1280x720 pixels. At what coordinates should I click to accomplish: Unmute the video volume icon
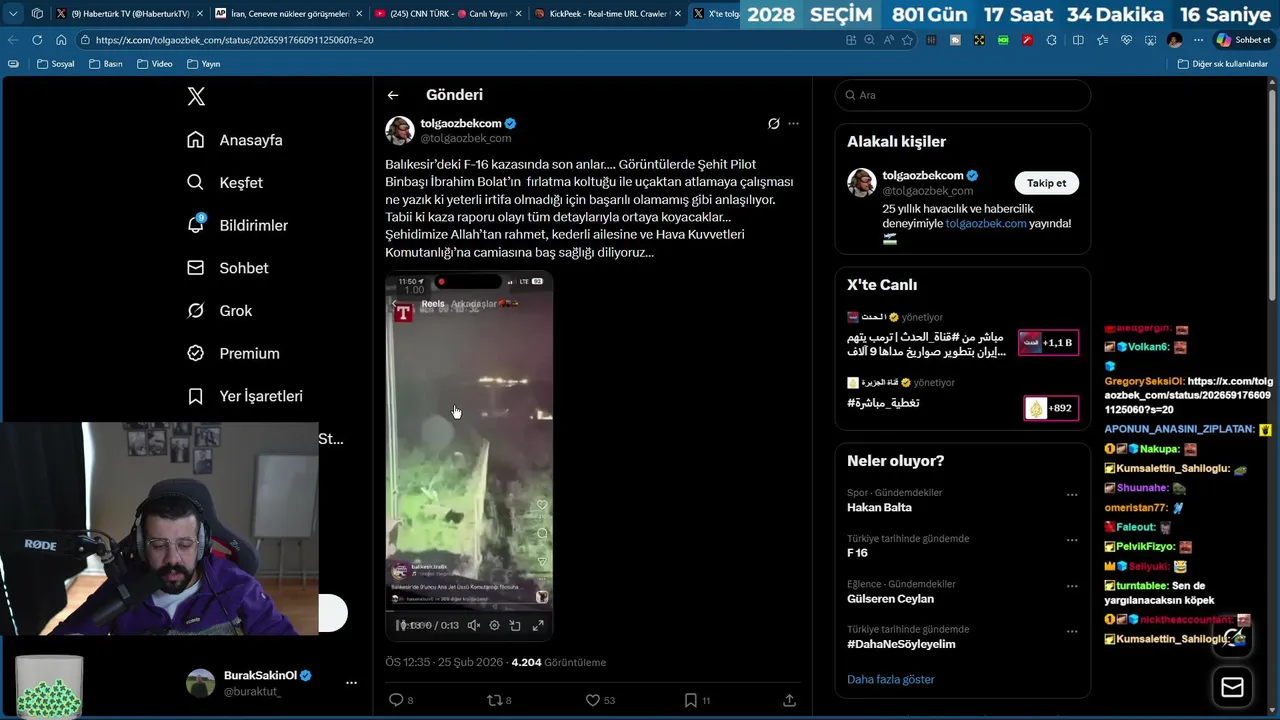(x=474, y=625)
